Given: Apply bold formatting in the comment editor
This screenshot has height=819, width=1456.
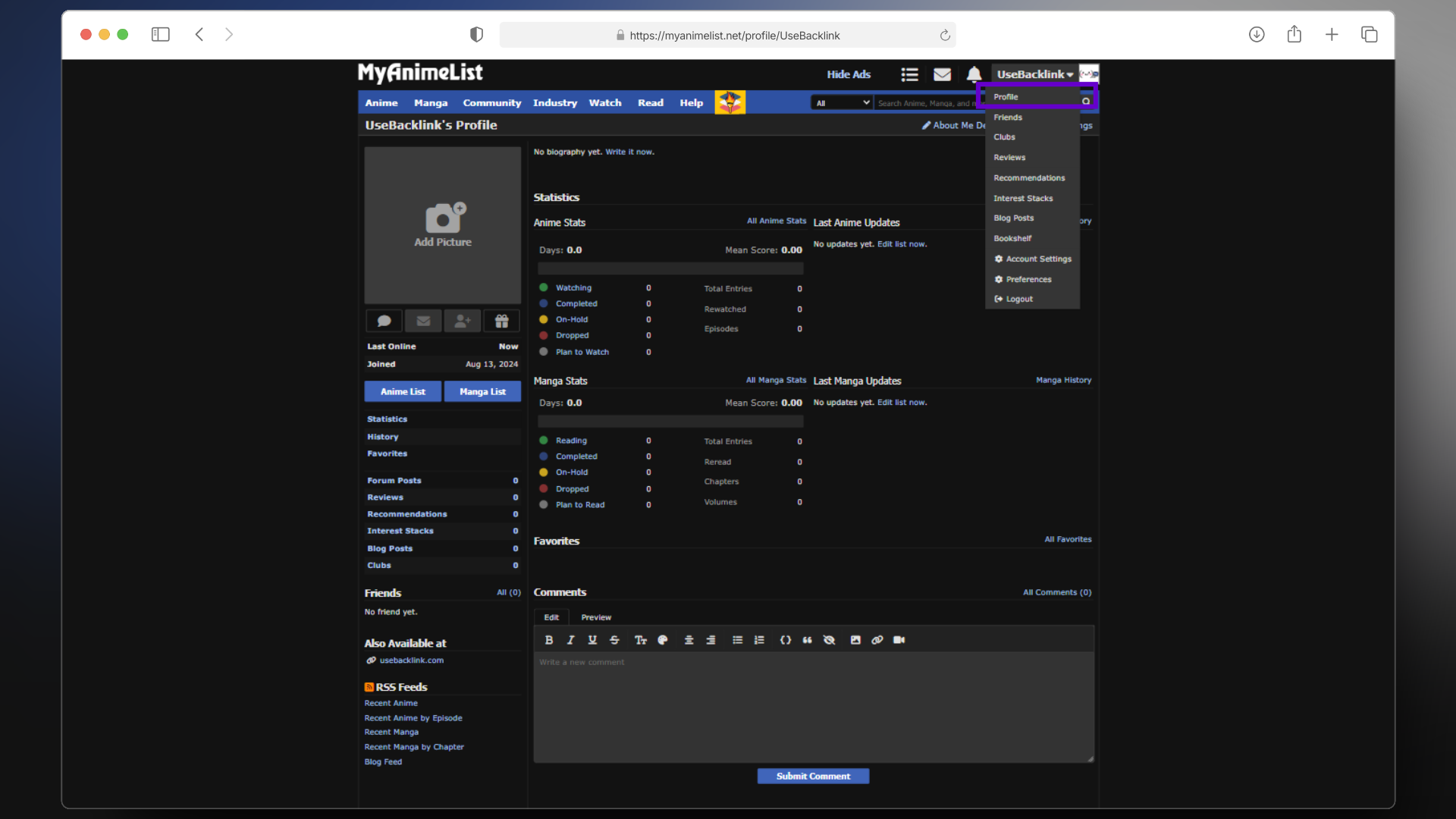Looking at the screenshot, I should [549, 640].
